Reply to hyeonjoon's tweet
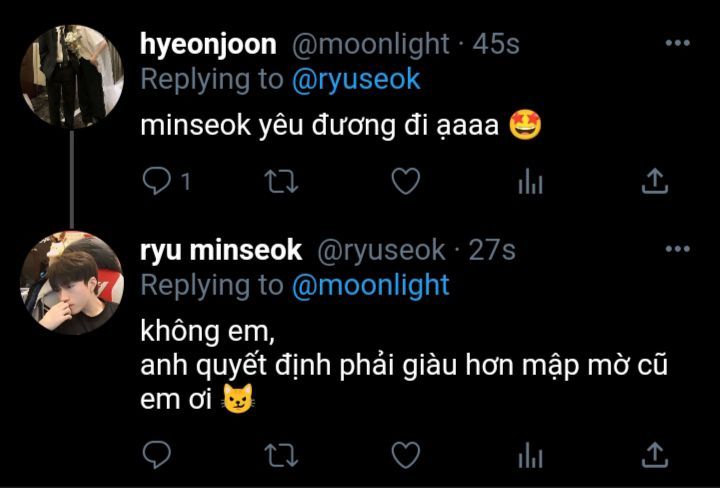This screenshot has width=720, height=488. point(157,181)
